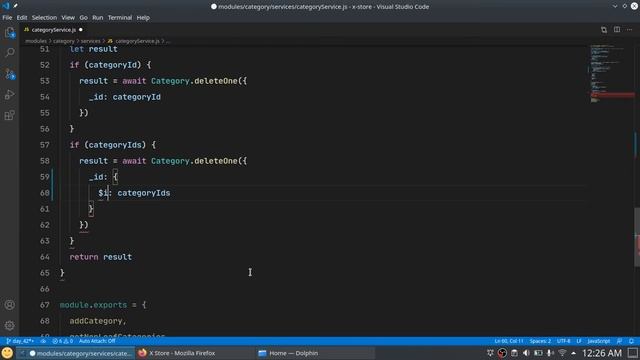Click the volume icon in system tray

coord(526,353)
